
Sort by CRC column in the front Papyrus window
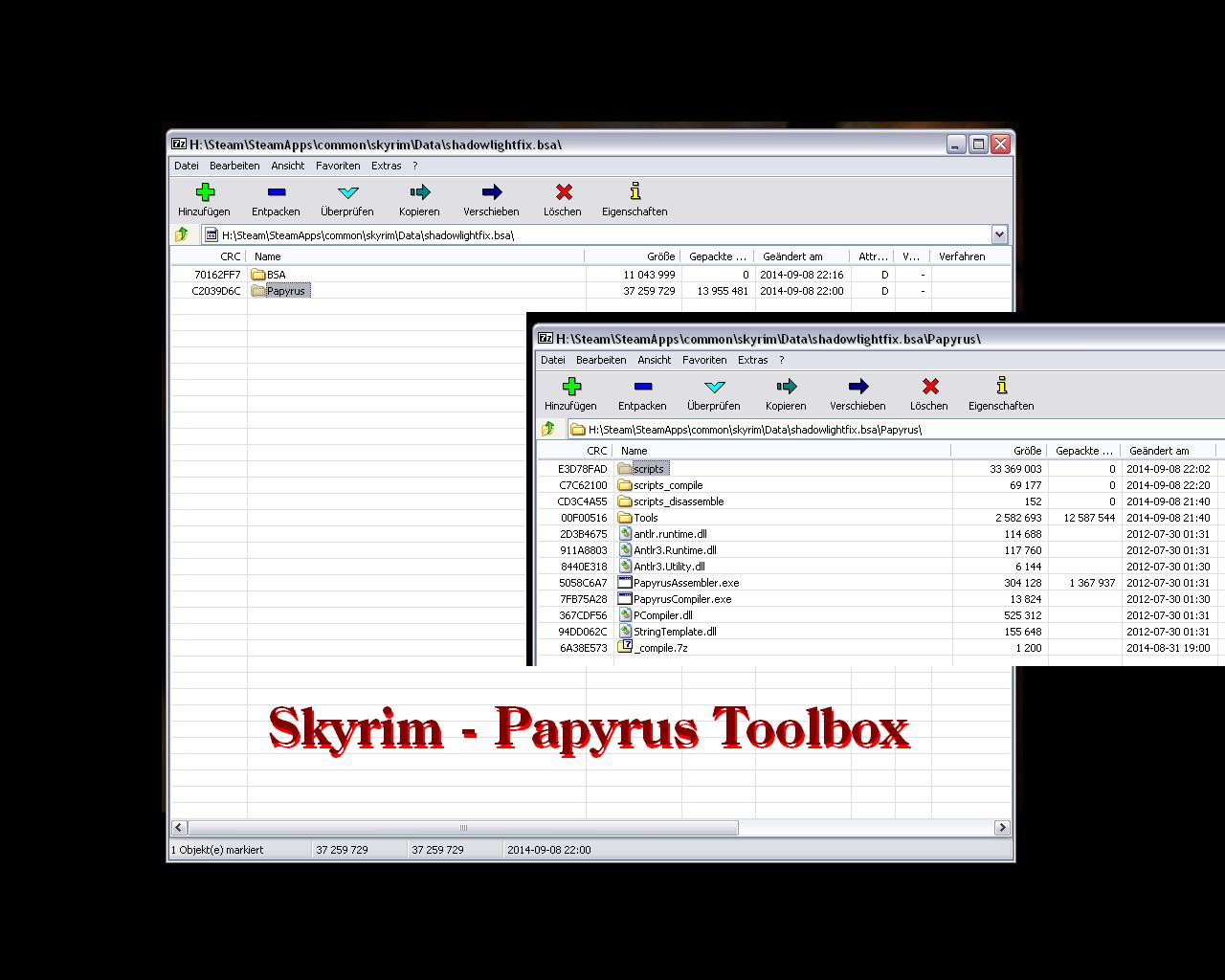(x=575, y=451)
